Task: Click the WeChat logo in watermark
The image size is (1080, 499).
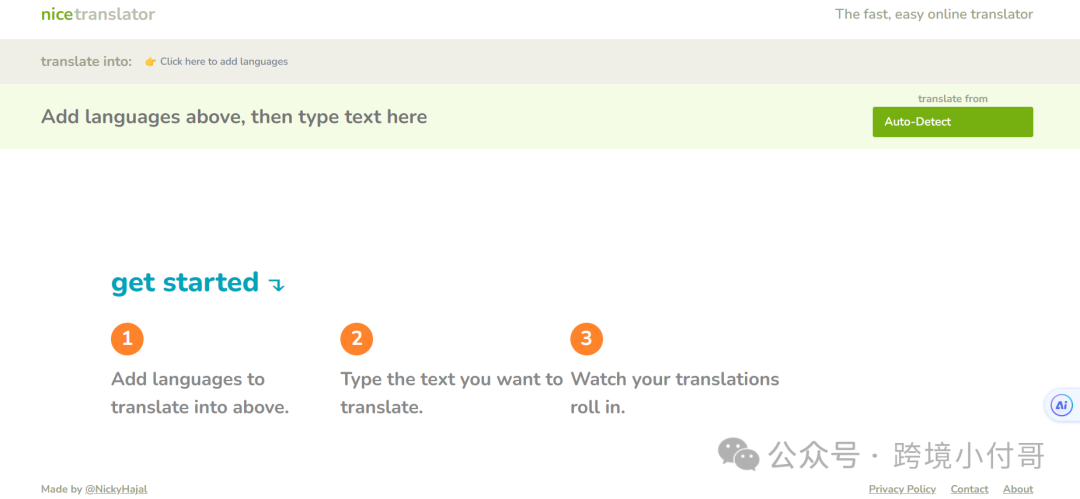Action: [738, 454]
